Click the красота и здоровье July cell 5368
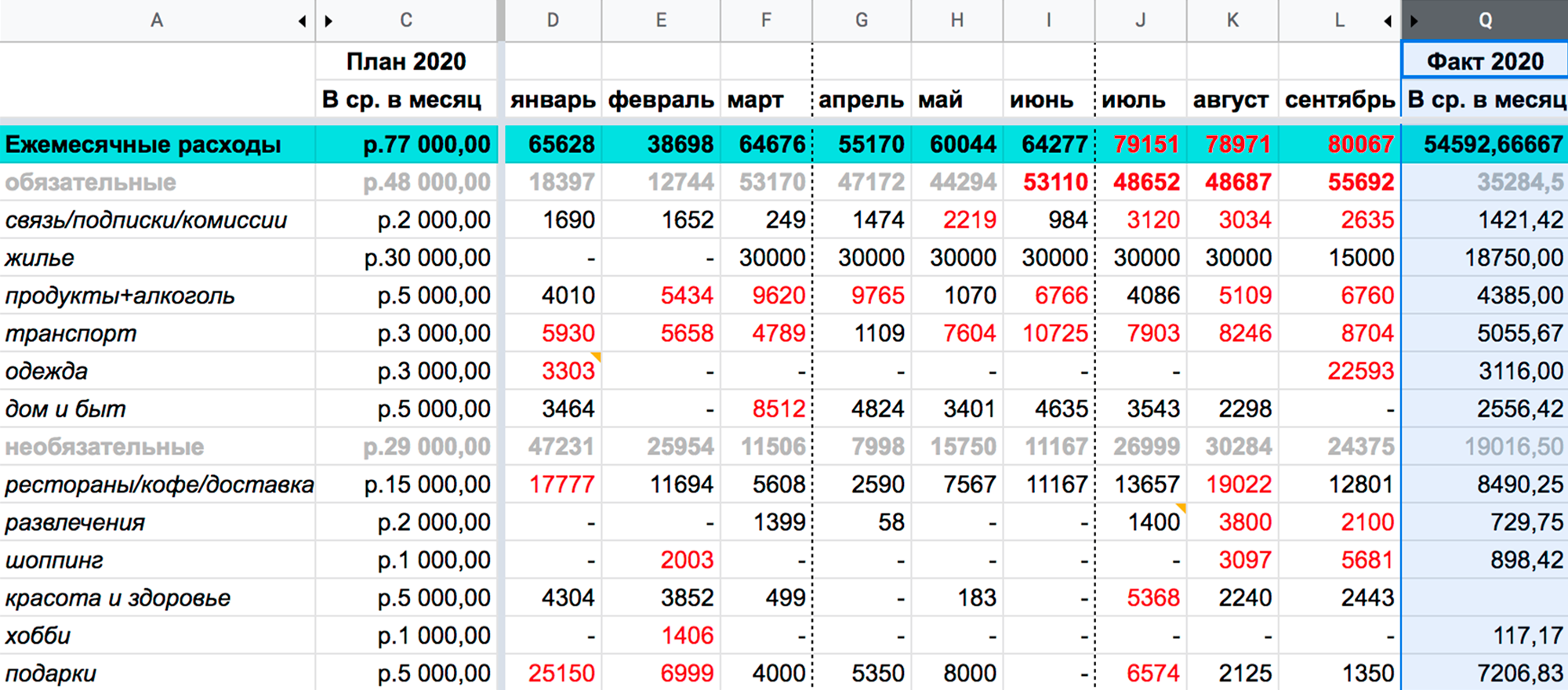1568x690 pixels. 1141,597
